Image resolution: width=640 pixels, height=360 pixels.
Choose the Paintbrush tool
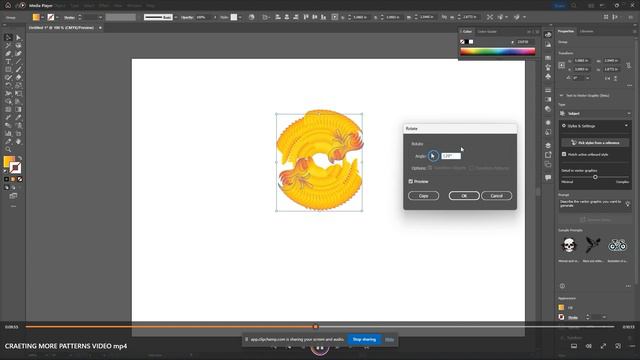click(18, 69)
